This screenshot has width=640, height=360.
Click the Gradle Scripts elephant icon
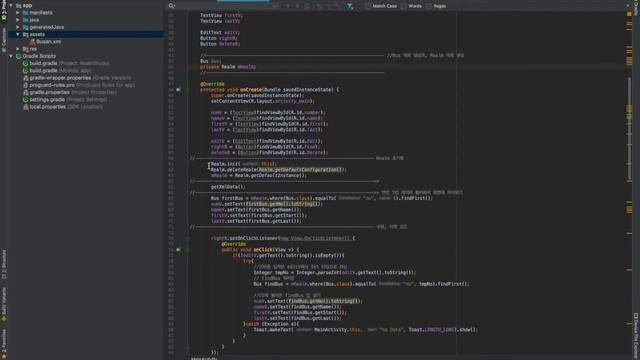(x=18, y=56)
